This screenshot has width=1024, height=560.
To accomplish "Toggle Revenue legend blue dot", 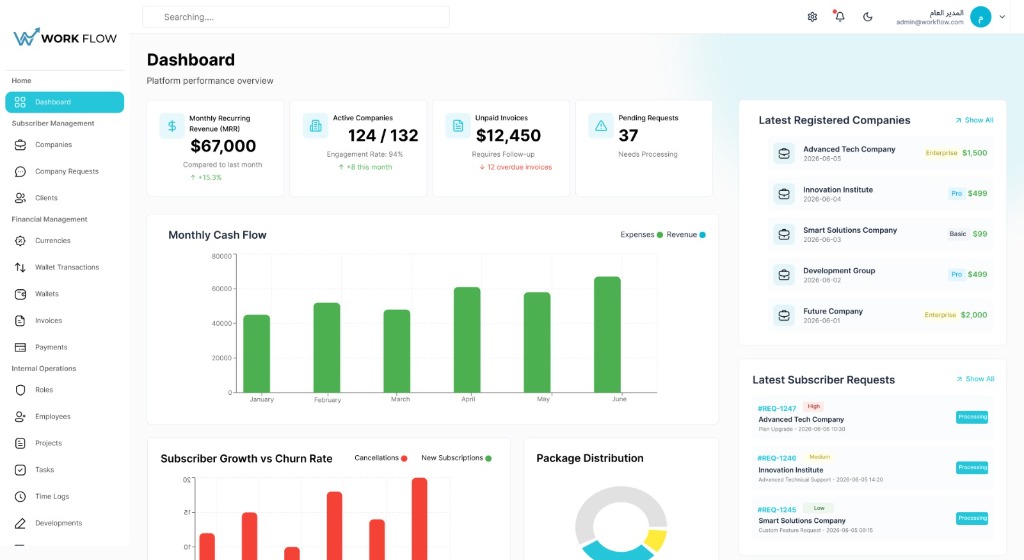I will click(x=703, y=235).
